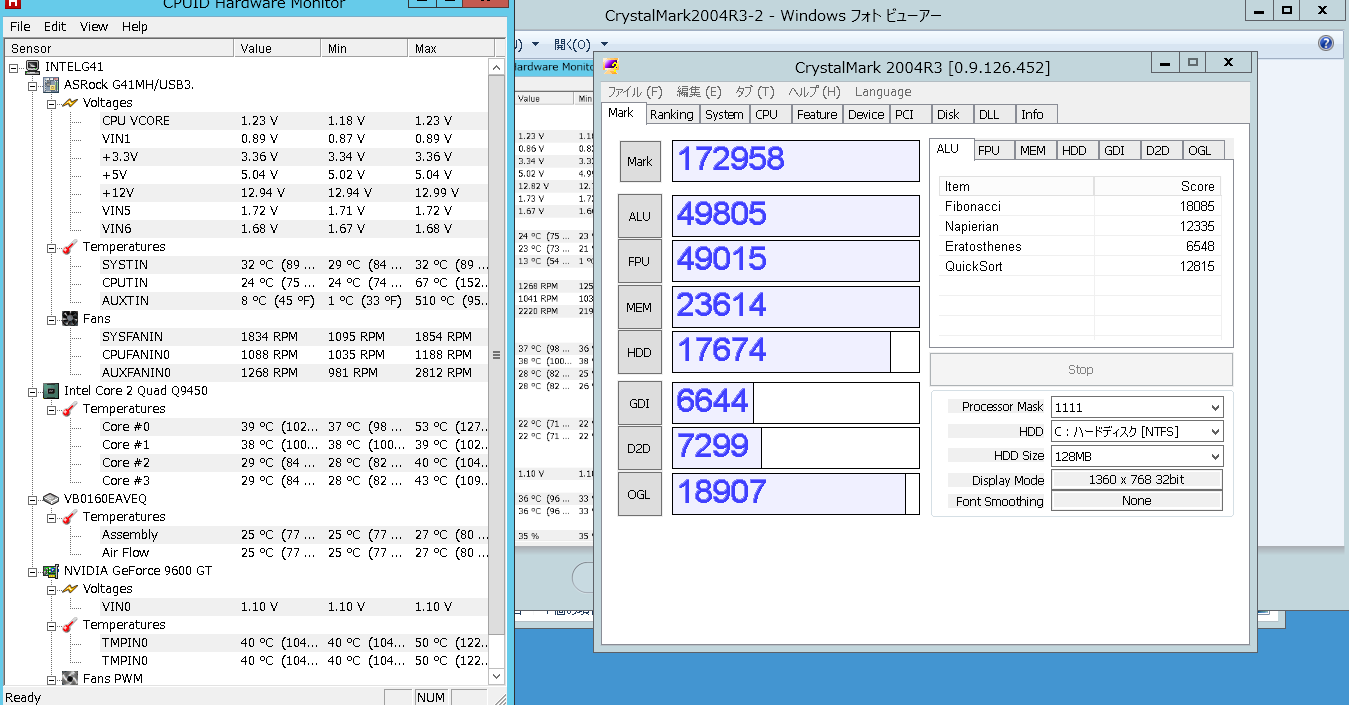Collapse the NVIDIA GeForce 9600 GT node
The height and width of the screenshot is (705, 1349).
tap(33, 571)
